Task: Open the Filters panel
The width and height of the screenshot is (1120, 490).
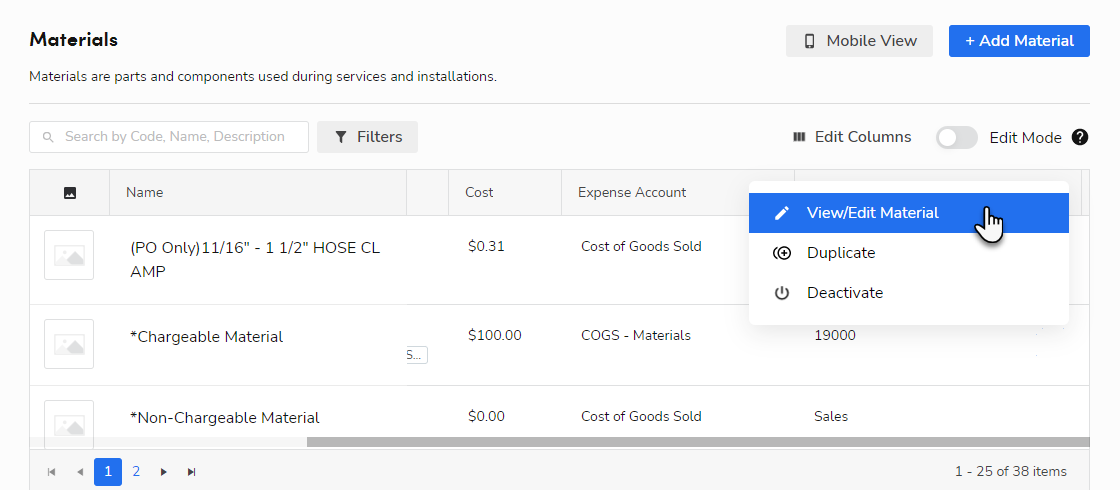Action: [367, 137]
